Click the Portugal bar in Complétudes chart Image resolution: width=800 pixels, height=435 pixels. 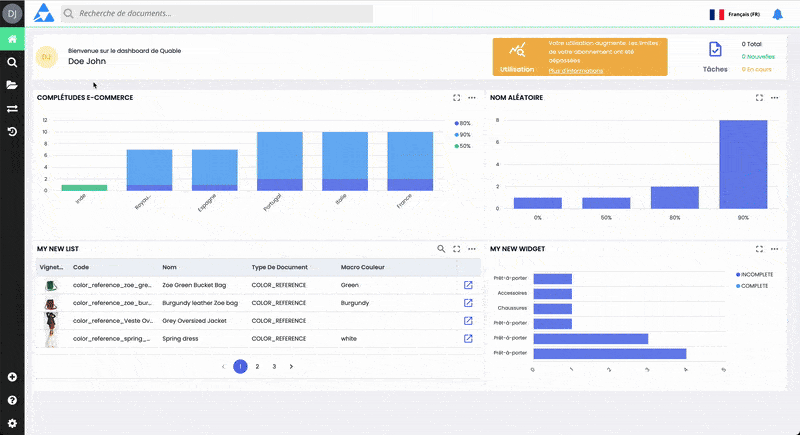click(x=280, y=161)
